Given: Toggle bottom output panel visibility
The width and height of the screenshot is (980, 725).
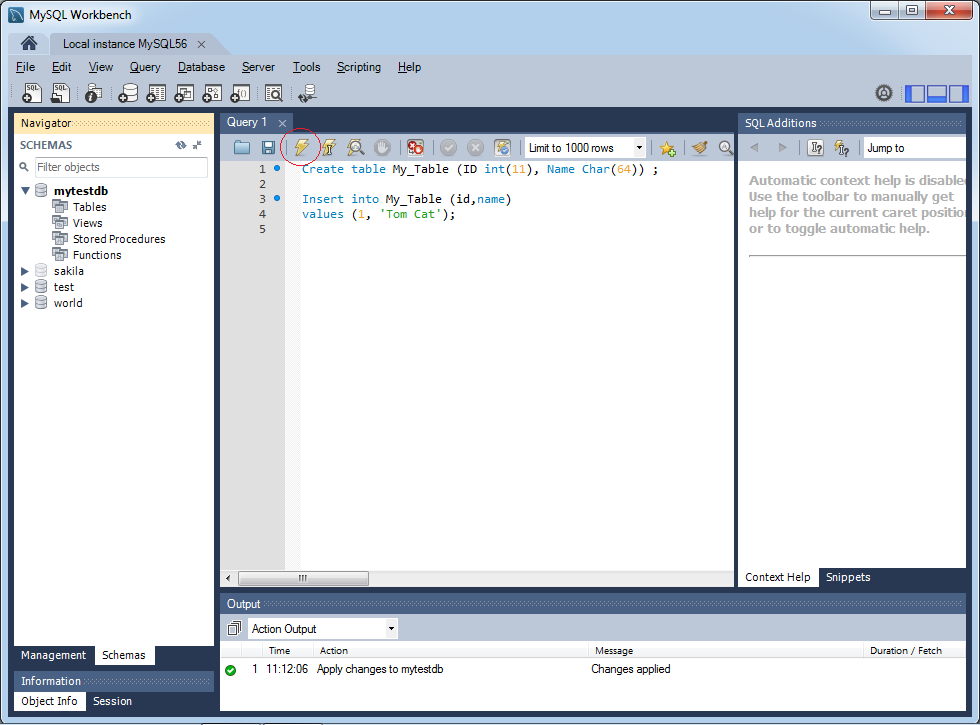Looking at the screenshot, I should tap(936, 94).
